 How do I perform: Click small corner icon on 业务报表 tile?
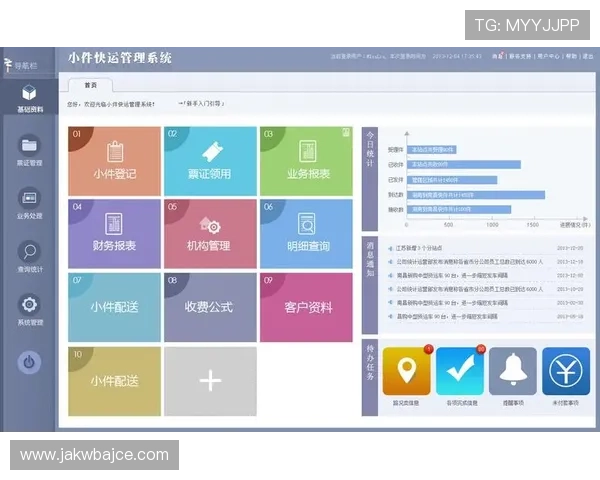point(346,133)
